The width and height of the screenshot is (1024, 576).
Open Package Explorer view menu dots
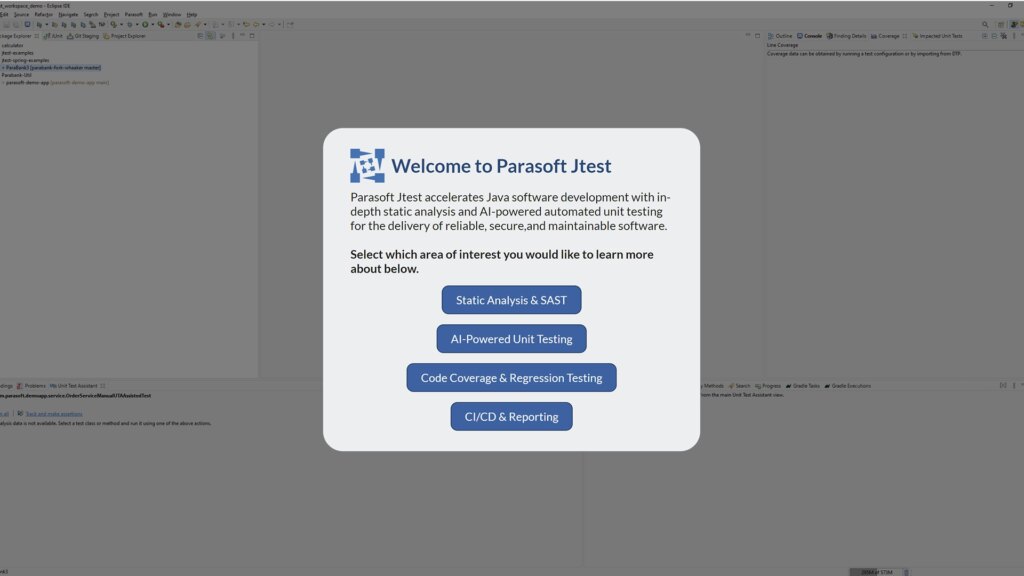[x=232, y=36]
